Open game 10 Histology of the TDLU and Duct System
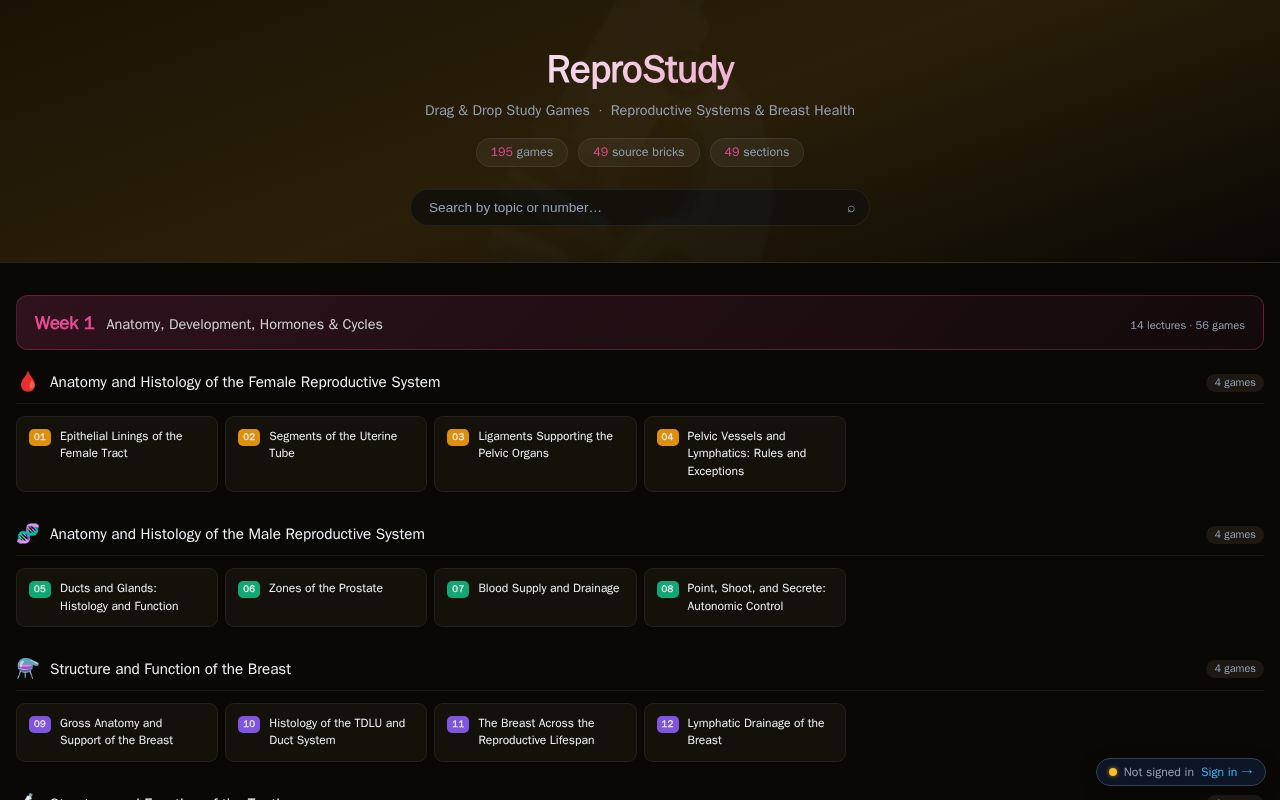 [326, 732]
